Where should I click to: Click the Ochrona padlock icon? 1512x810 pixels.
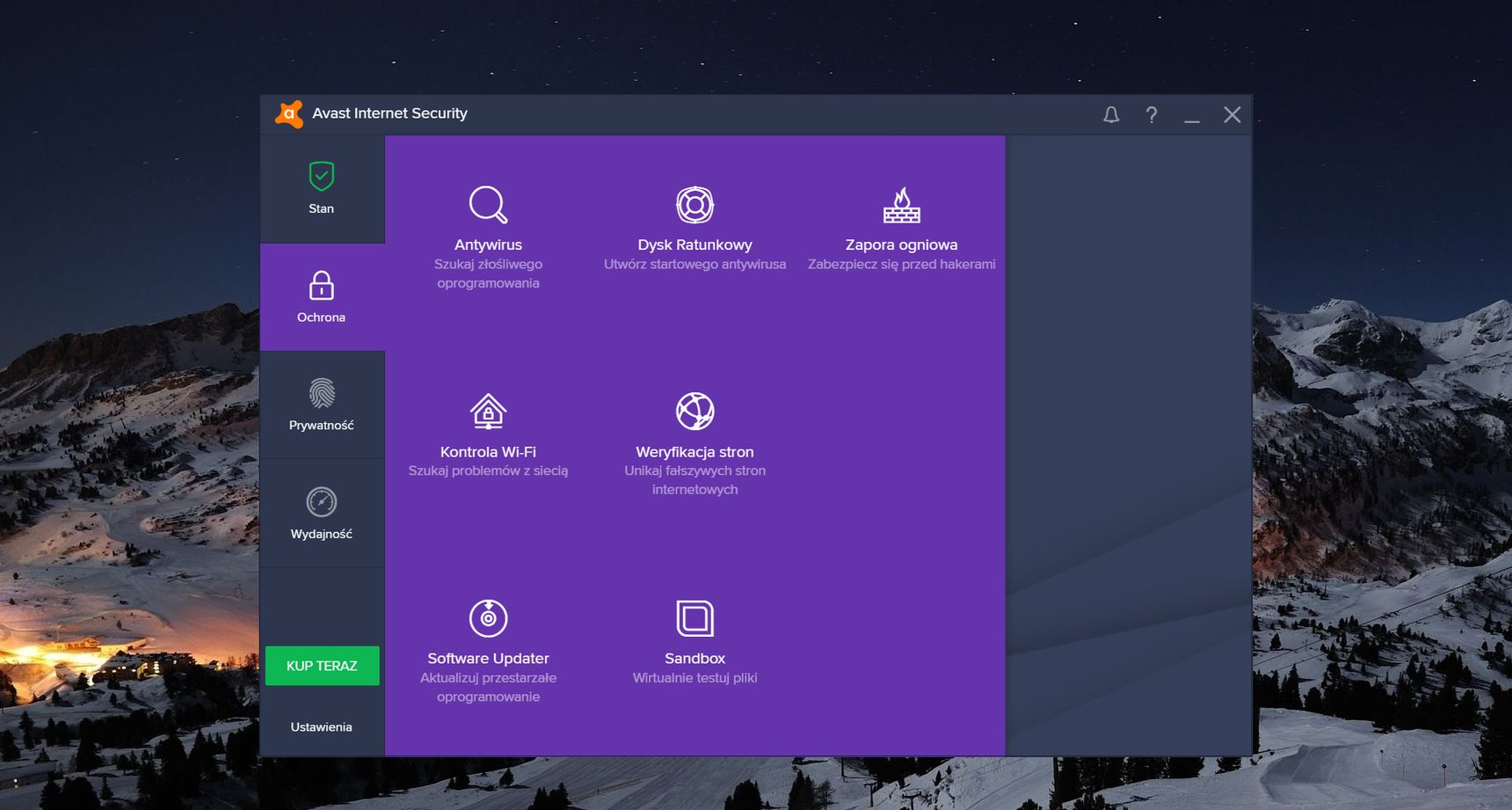coord(322,285)
